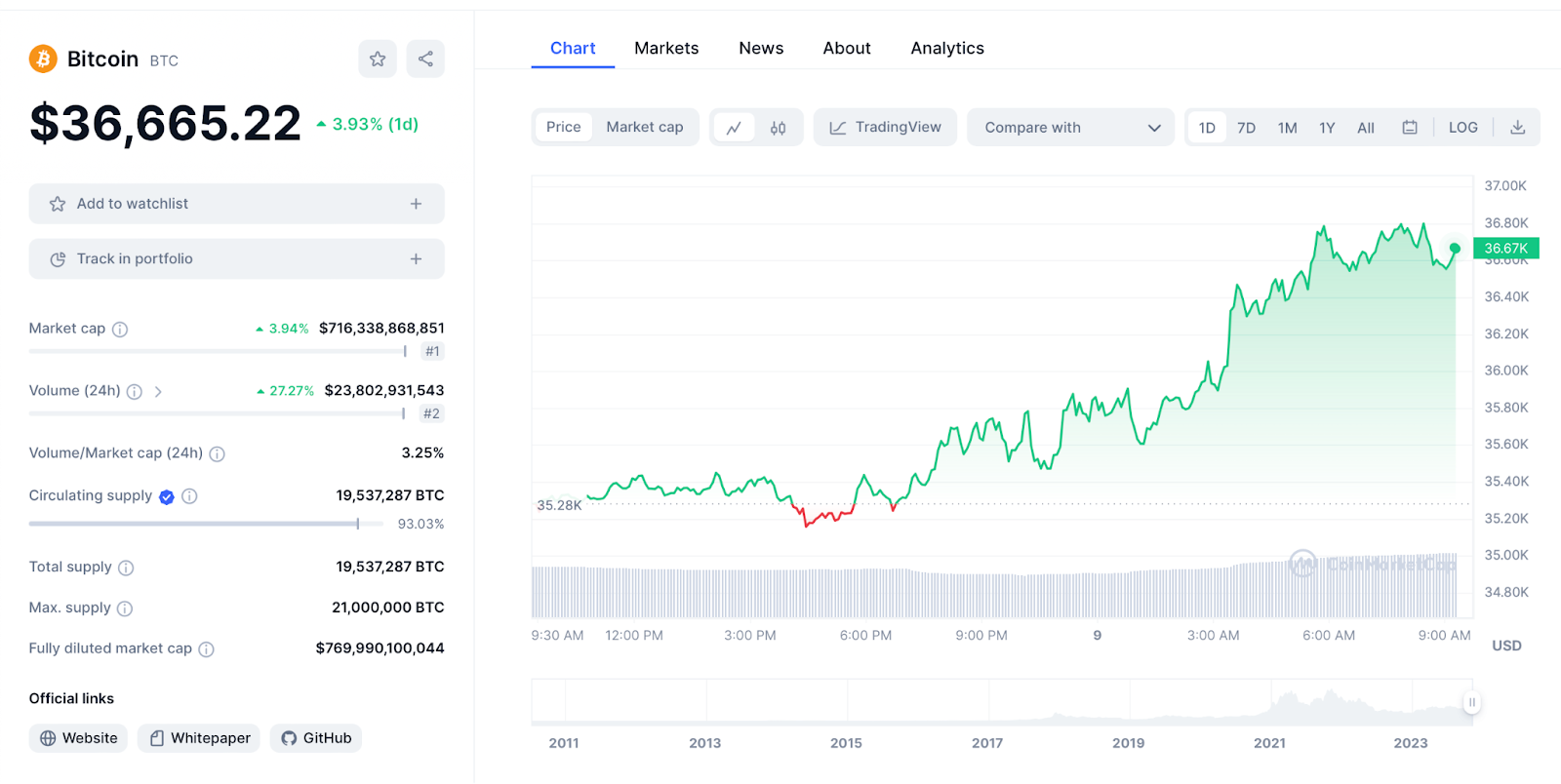Image resolution: width=1561 pixels, height=784 pixels.
Task: Switch to line chart style icon
Action: [x=734, y=128]
